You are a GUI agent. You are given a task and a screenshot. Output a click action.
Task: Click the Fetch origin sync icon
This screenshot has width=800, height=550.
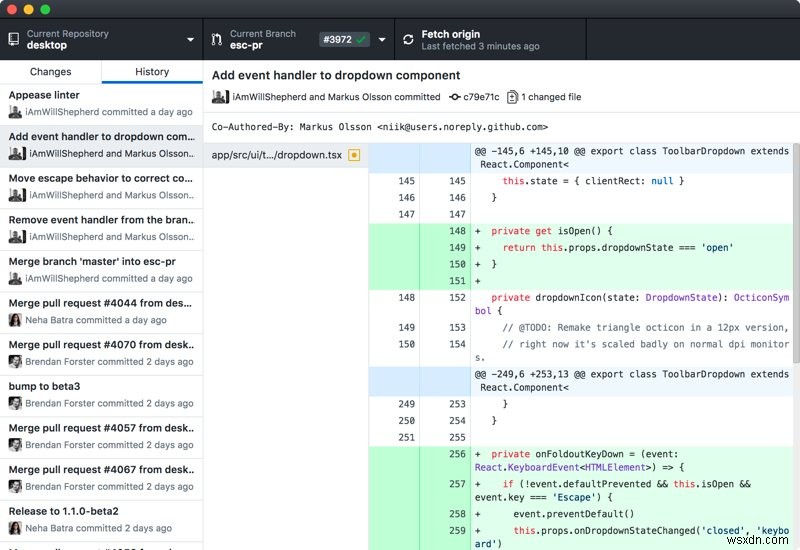(408, 40)
